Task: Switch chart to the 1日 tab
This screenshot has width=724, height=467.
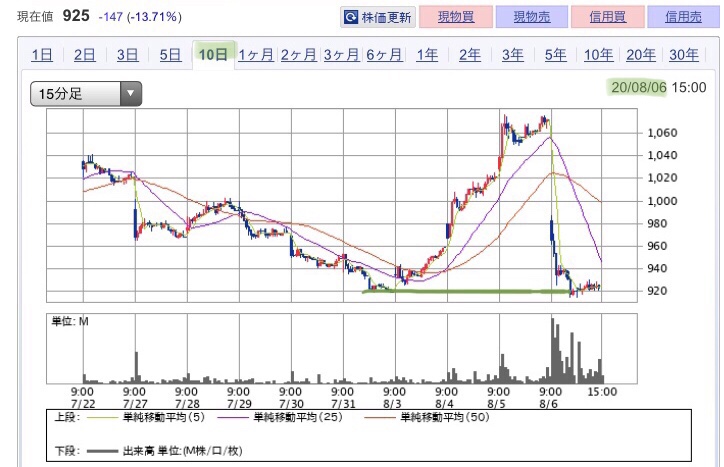Action: (x=42, y=55)
